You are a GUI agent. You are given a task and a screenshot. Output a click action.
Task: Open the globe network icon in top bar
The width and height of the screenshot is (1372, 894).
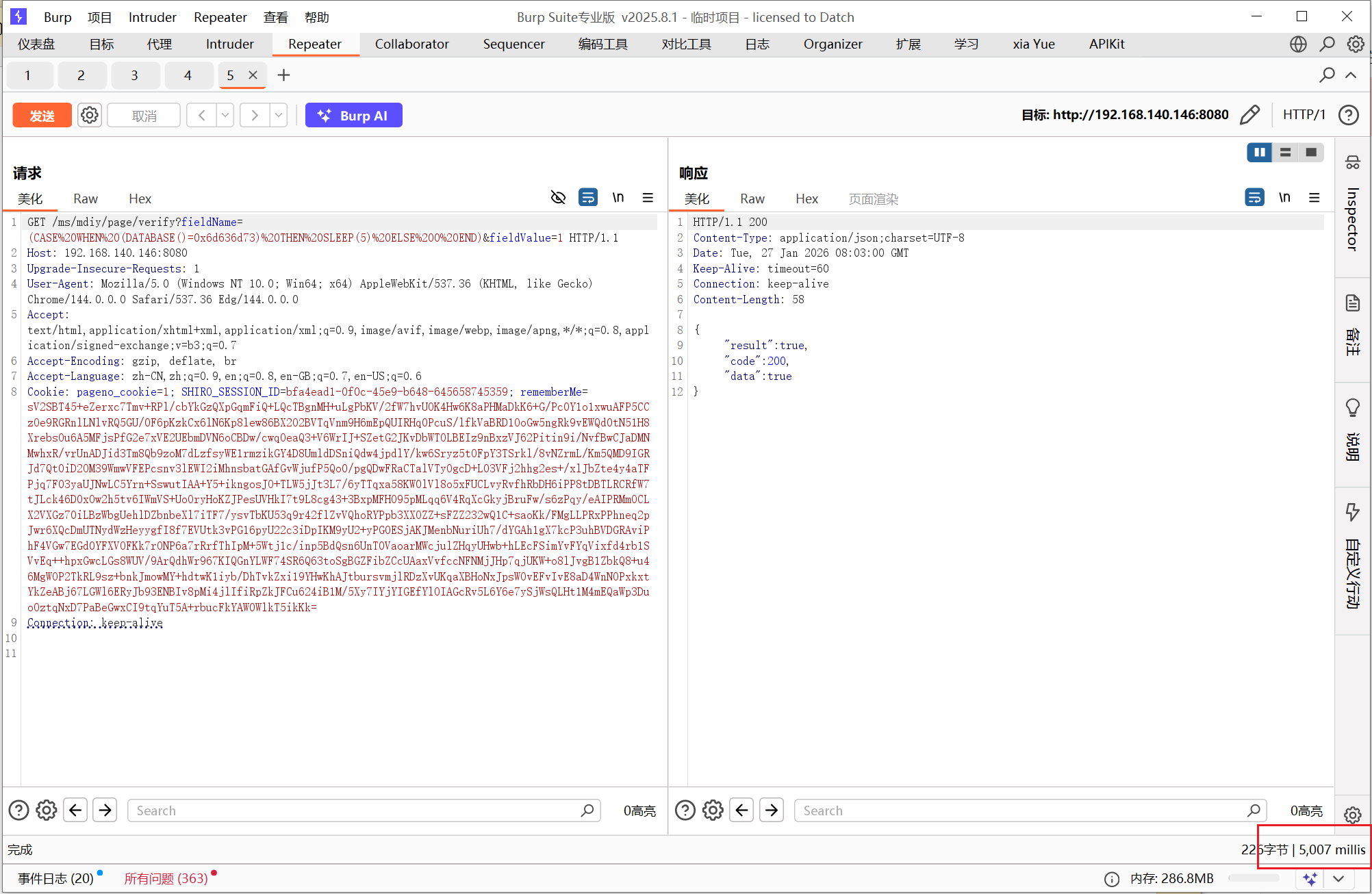(1298, 44)
